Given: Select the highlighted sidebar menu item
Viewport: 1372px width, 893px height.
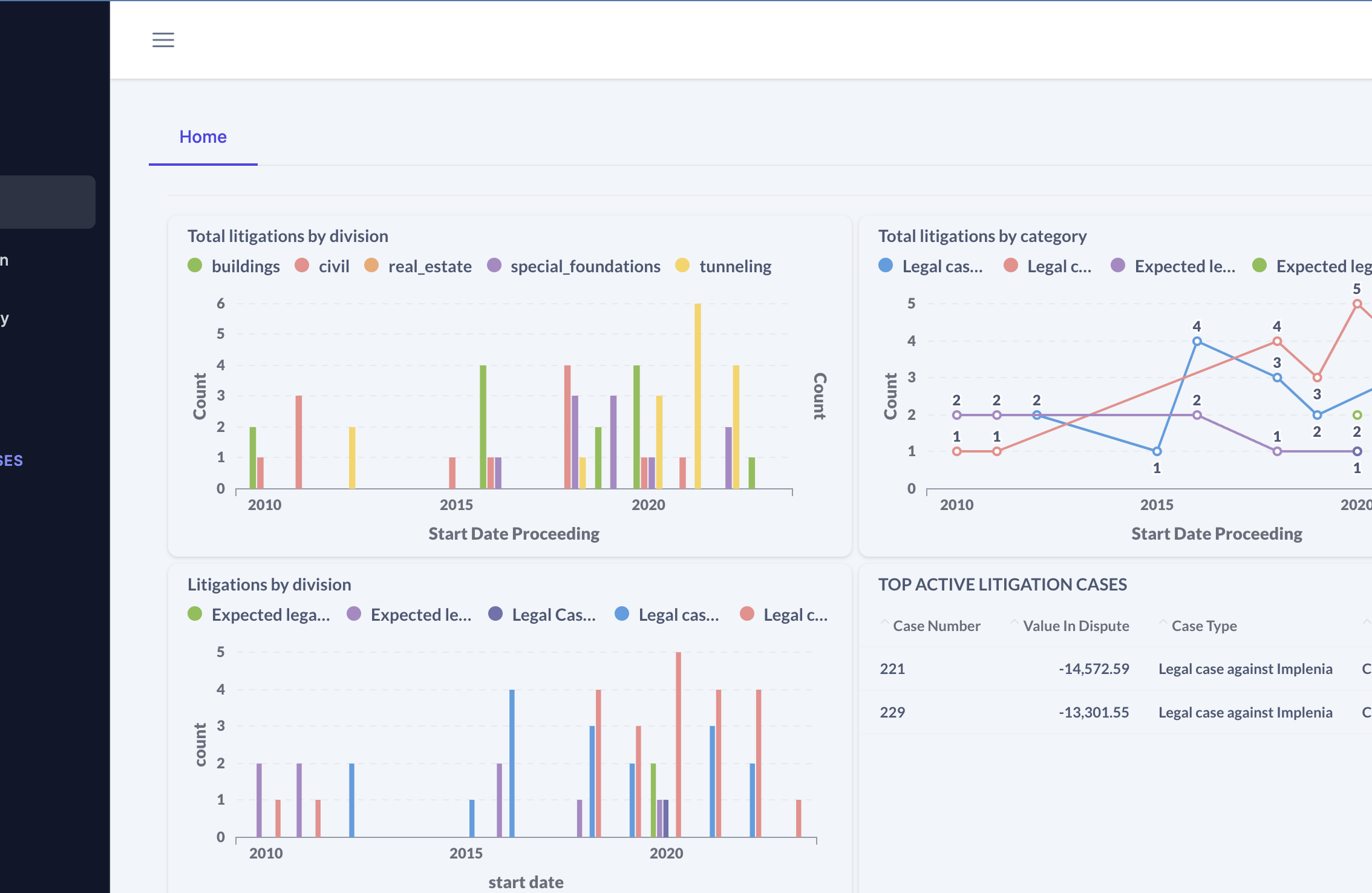Looking at the screenshot, I should 47,202.
